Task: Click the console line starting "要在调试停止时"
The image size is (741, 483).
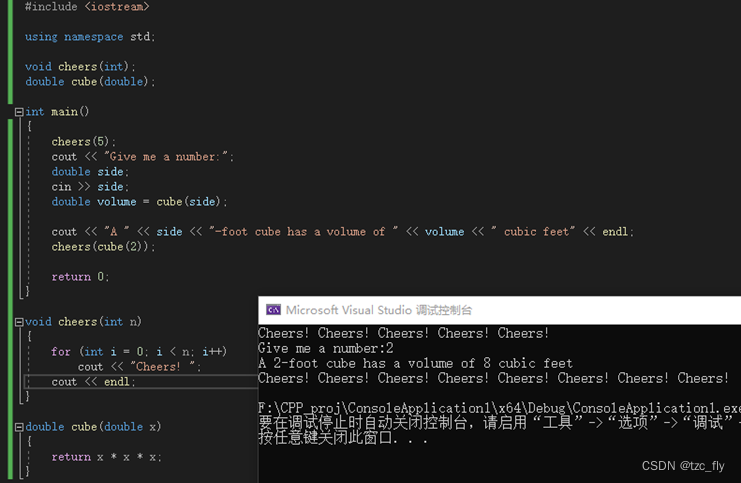Action: [500, 423]
